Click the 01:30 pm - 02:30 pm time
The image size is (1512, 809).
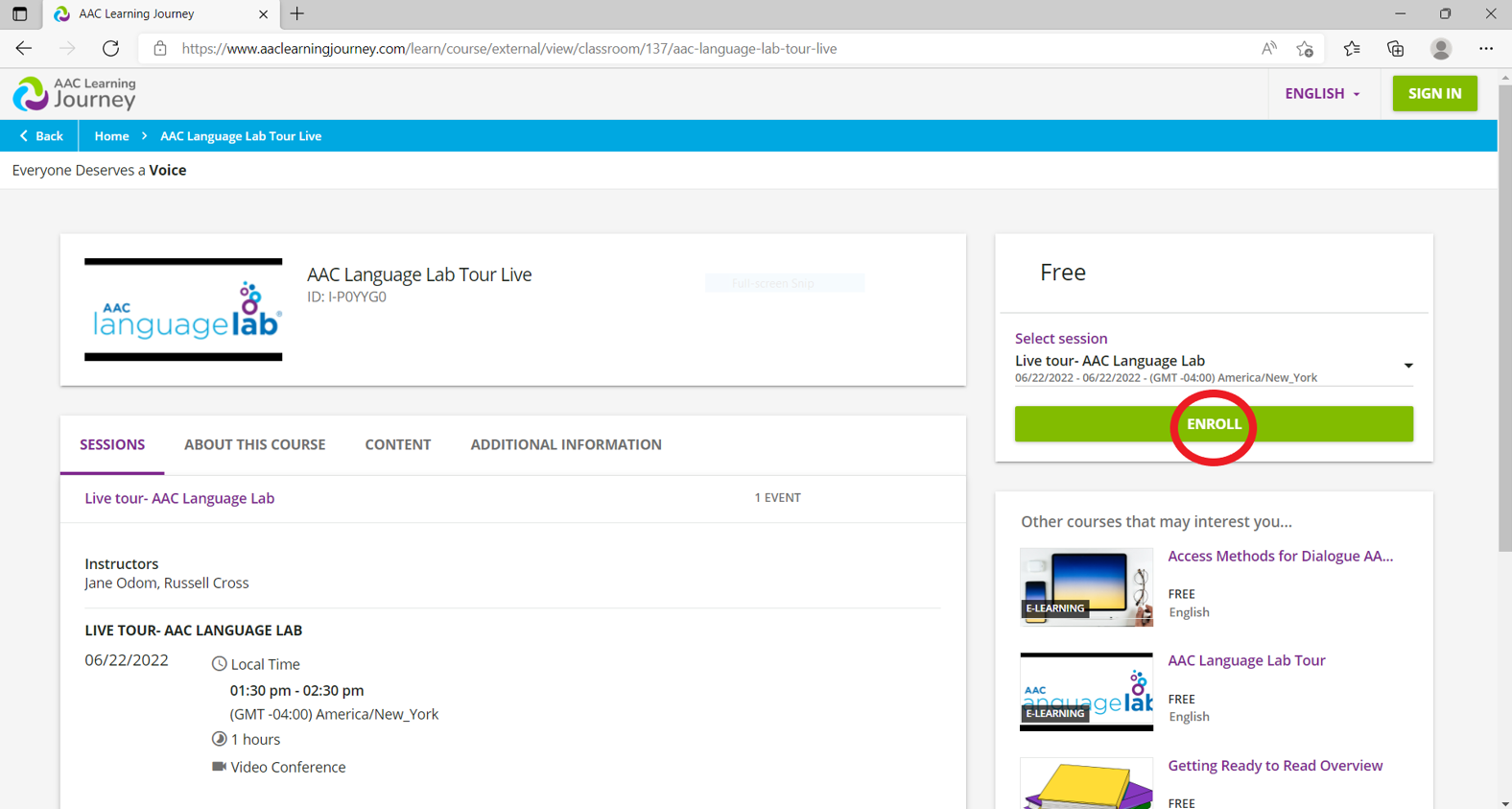point(296,690)
